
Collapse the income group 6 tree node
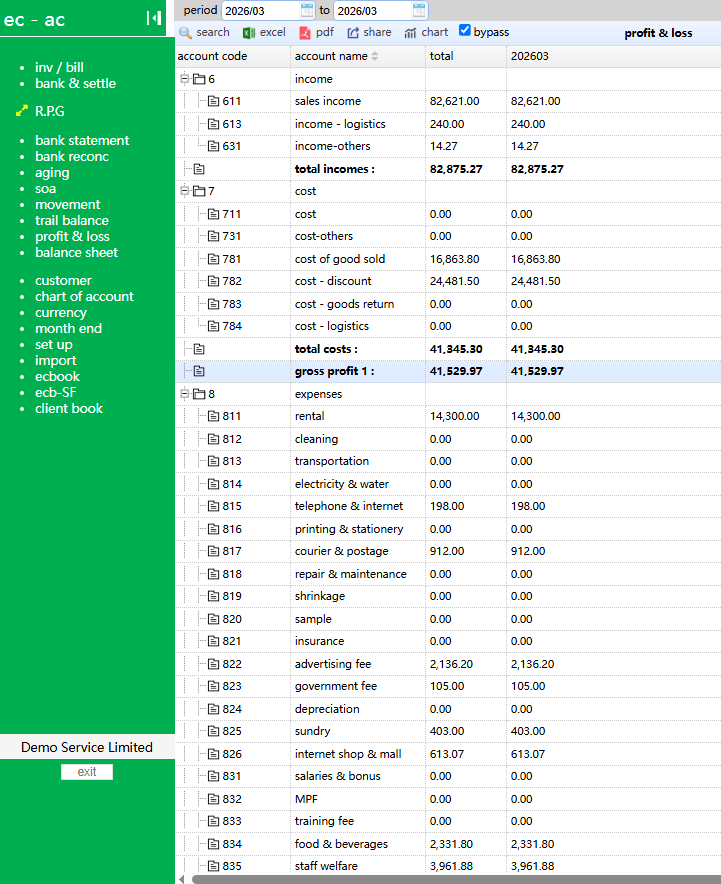click(x=184, y=78)
